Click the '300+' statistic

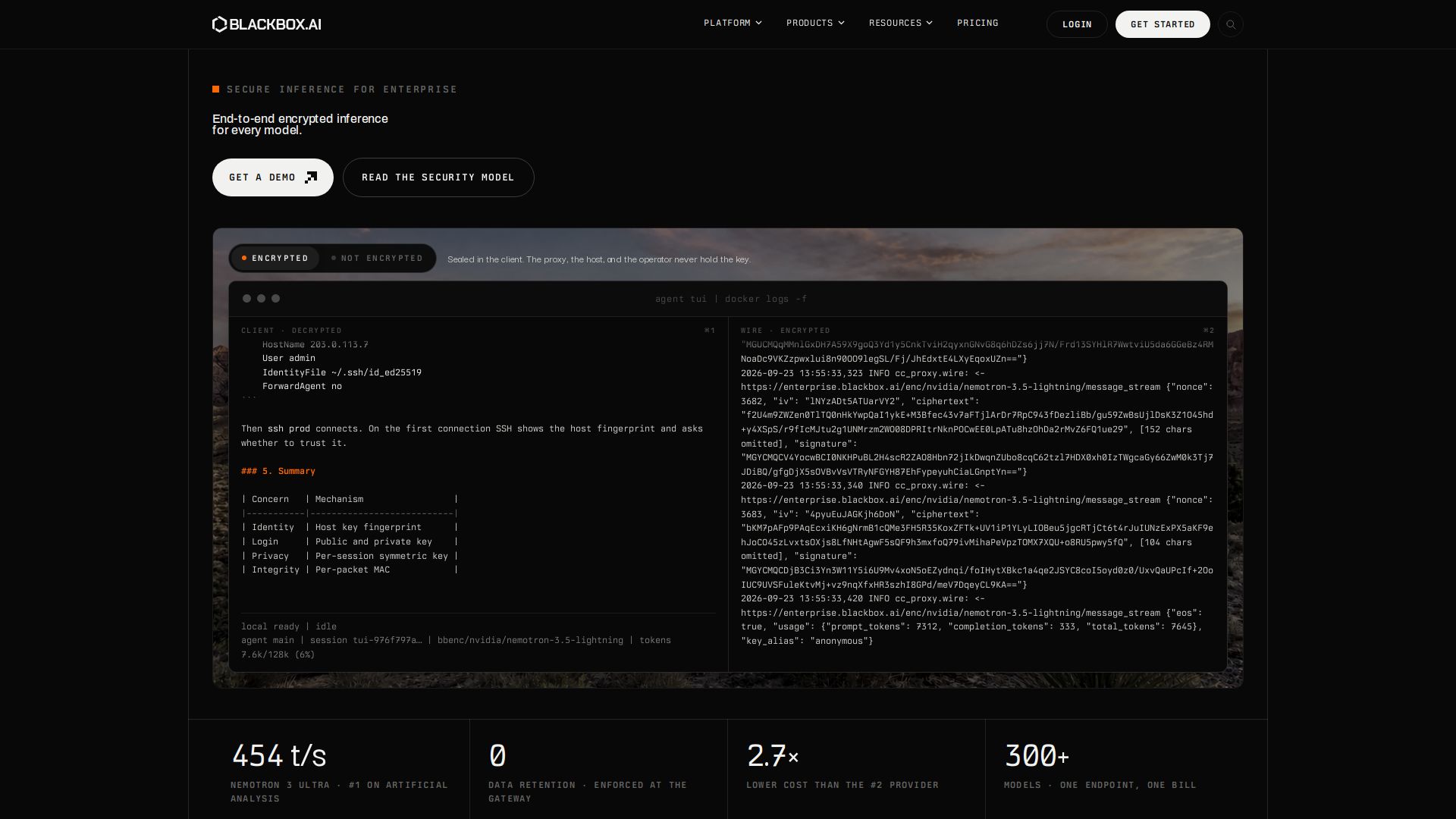1037,755
